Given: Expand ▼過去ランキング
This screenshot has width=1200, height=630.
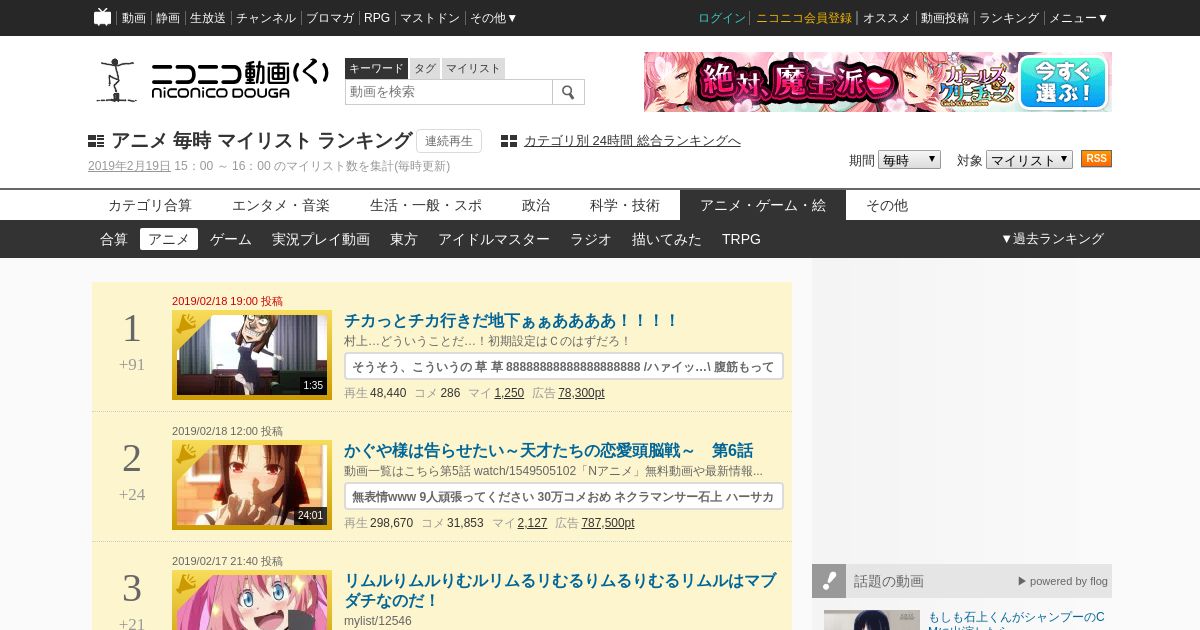Looking at the screenshot, I should click(x=1052, y=239).
